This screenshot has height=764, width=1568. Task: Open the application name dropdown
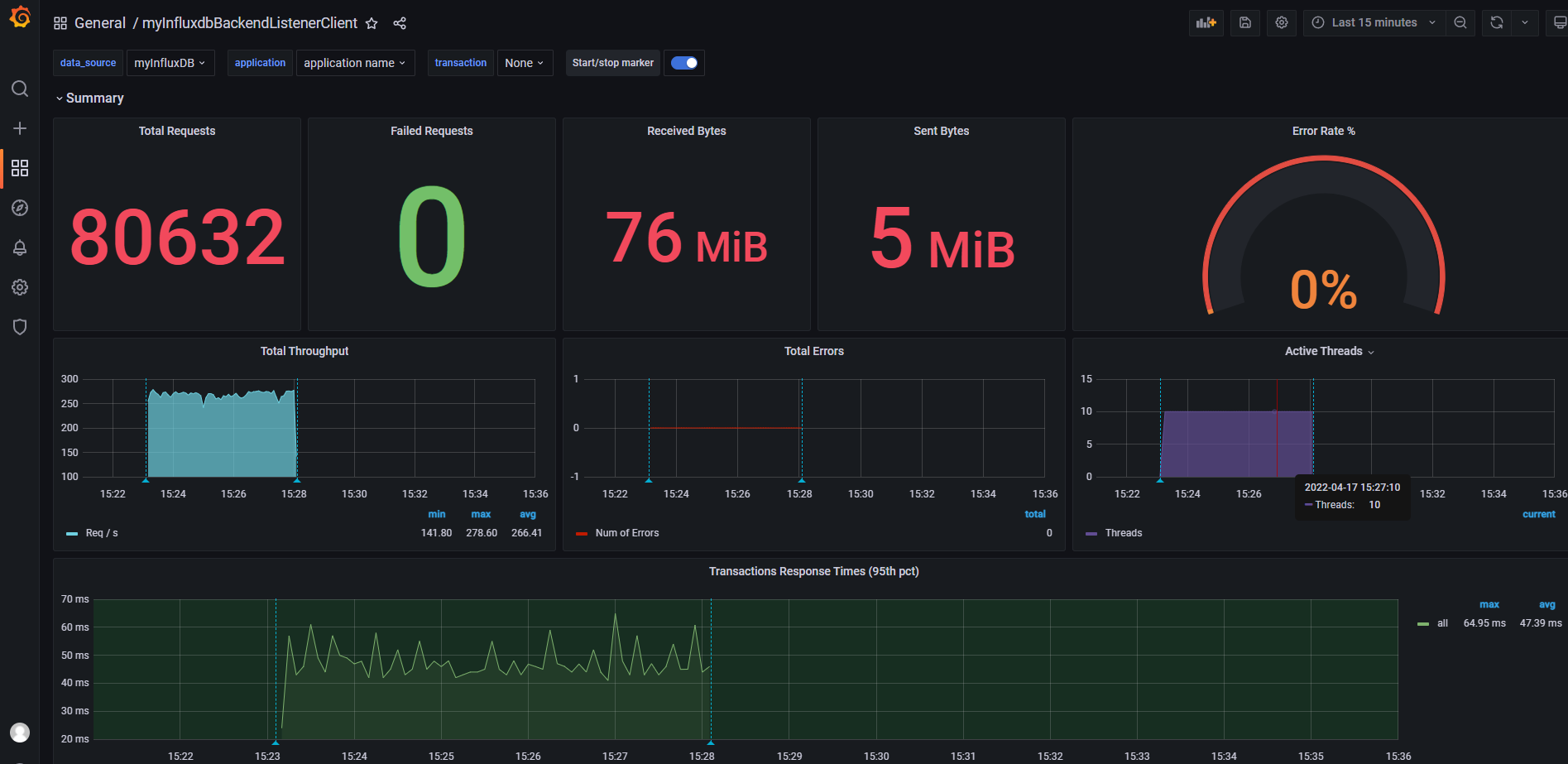point(355,63)
